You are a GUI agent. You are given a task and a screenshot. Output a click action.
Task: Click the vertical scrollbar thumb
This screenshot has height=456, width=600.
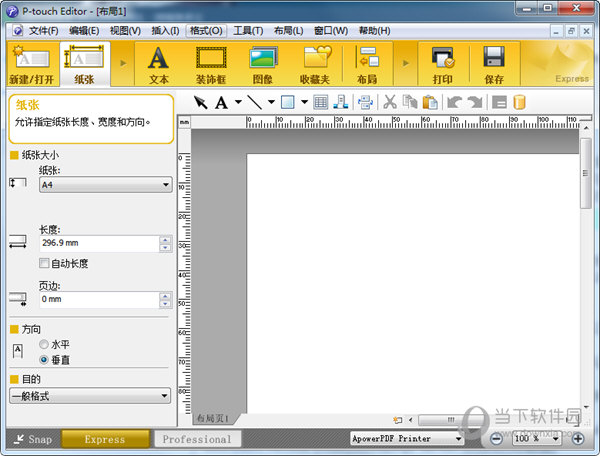click(585, 174)
